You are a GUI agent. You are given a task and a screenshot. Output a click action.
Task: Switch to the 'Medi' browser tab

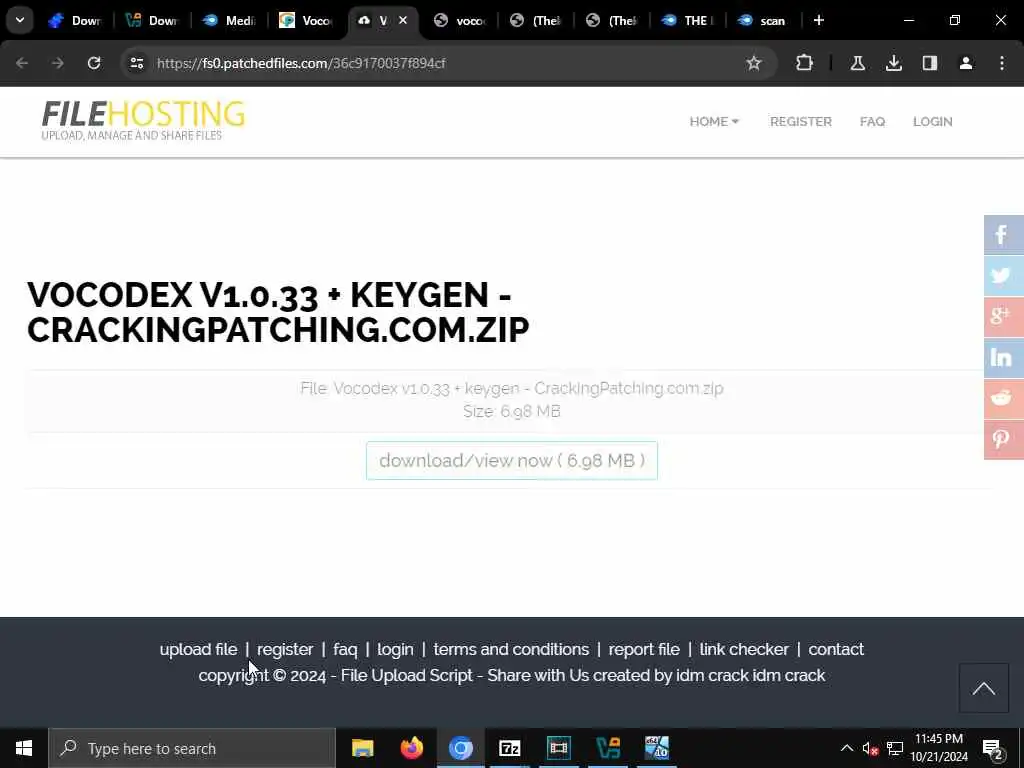tap(230, 20)
